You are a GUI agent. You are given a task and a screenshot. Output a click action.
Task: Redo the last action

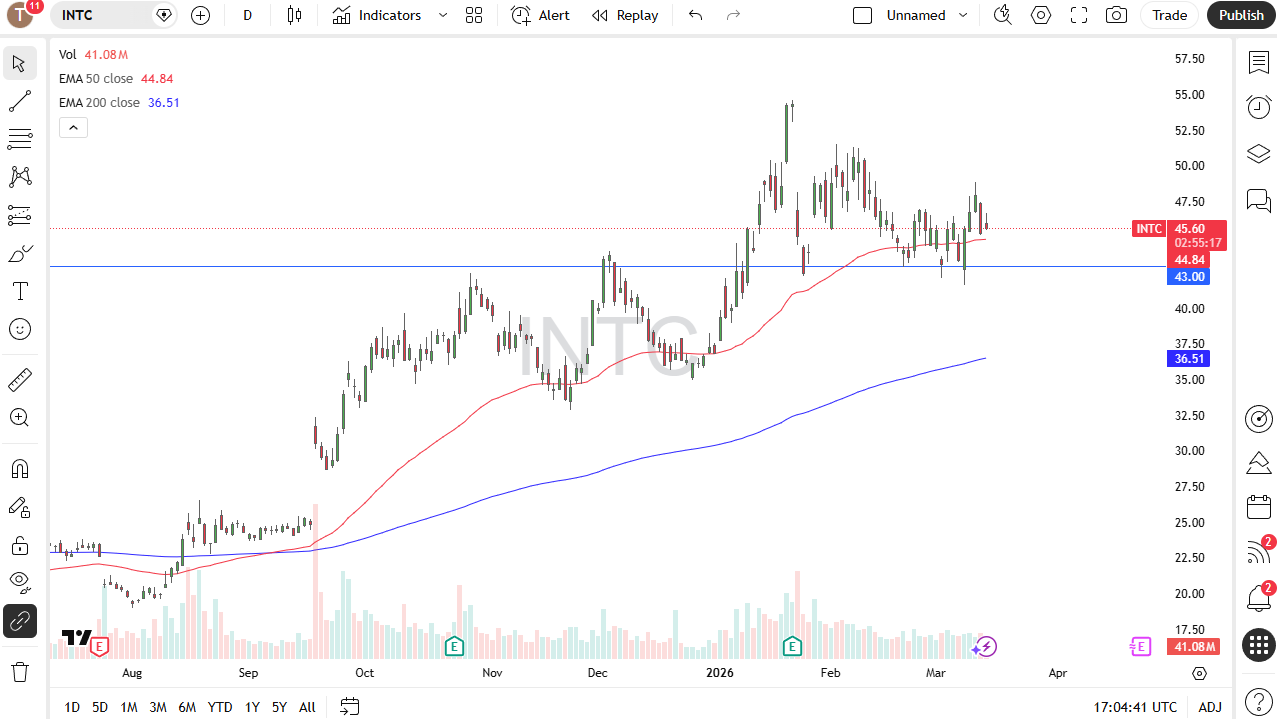[733, 15]
